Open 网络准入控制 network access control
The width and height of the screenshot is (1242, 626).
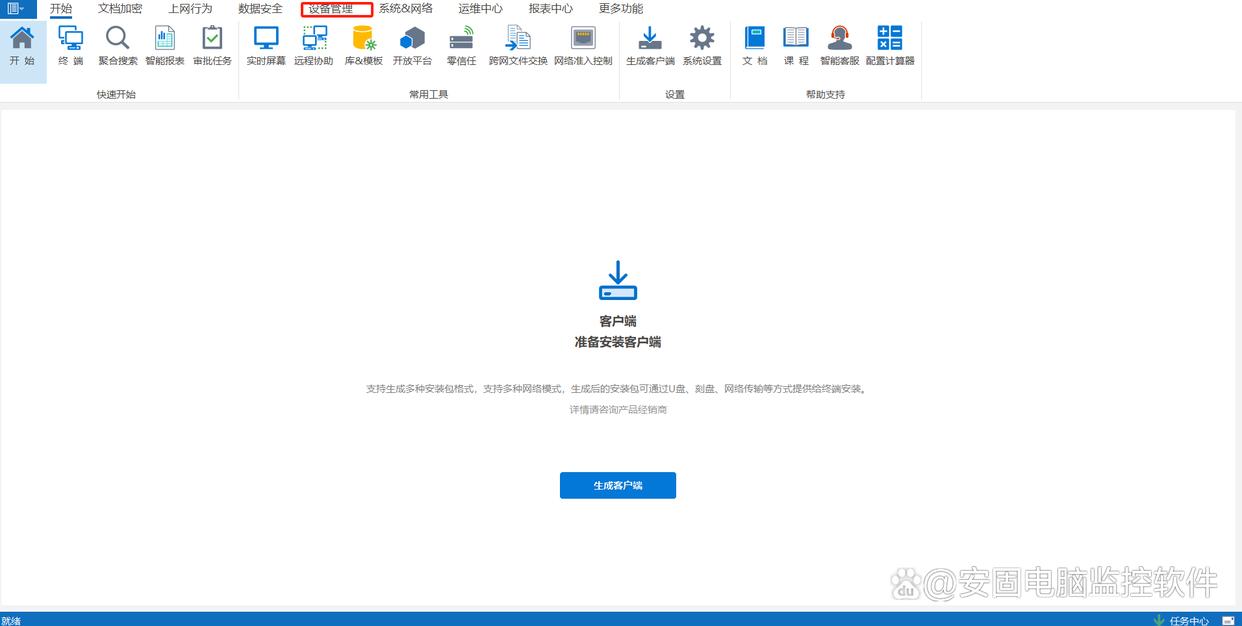point(583,46)
